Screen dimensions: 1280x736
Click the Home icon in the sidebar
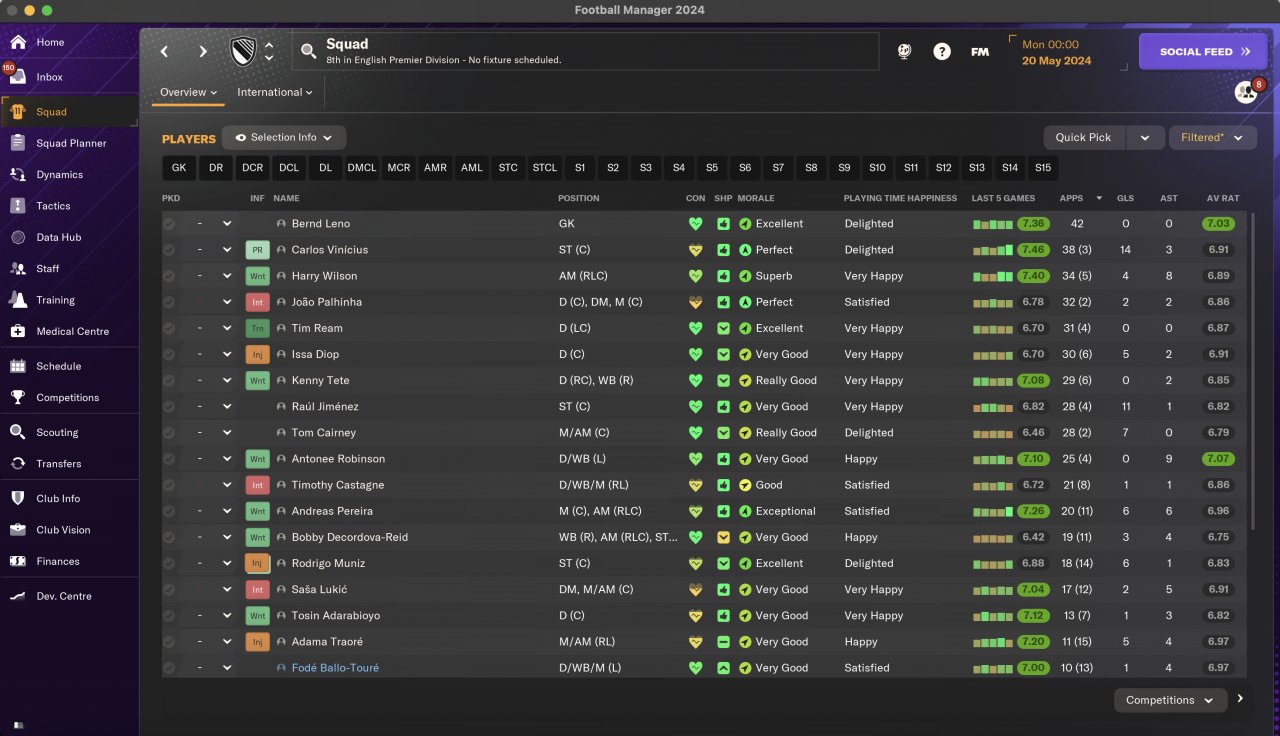[18, 42]
